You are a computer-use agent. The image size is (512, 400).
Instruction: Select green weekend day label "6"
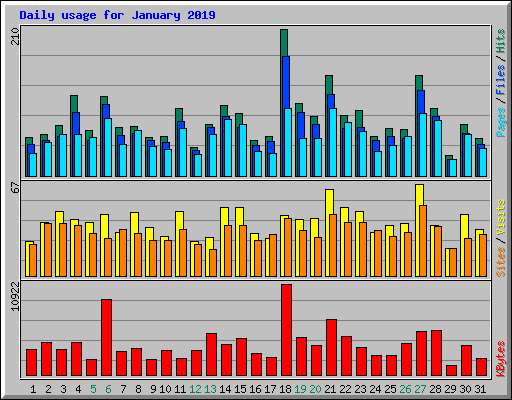(108, 389)
